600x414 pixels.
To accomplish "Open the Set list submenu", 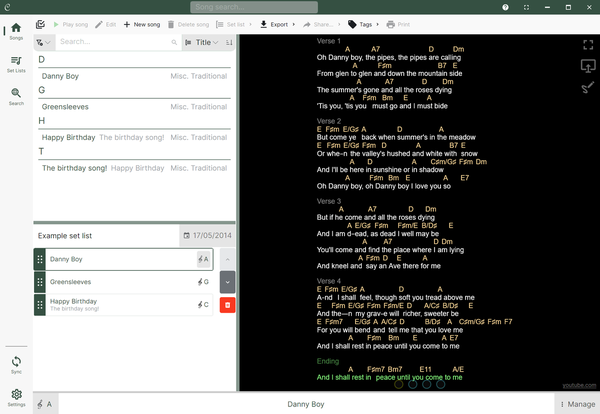I will pyautogui.click(x=234, y=24).
